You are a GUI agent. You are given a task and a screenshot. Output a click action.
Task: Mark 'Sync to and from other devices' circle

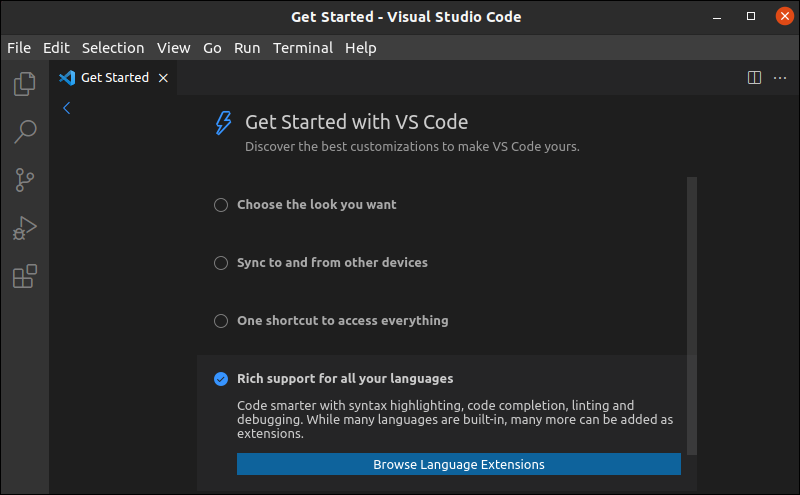pyautogui.click(x=221, y=263)
